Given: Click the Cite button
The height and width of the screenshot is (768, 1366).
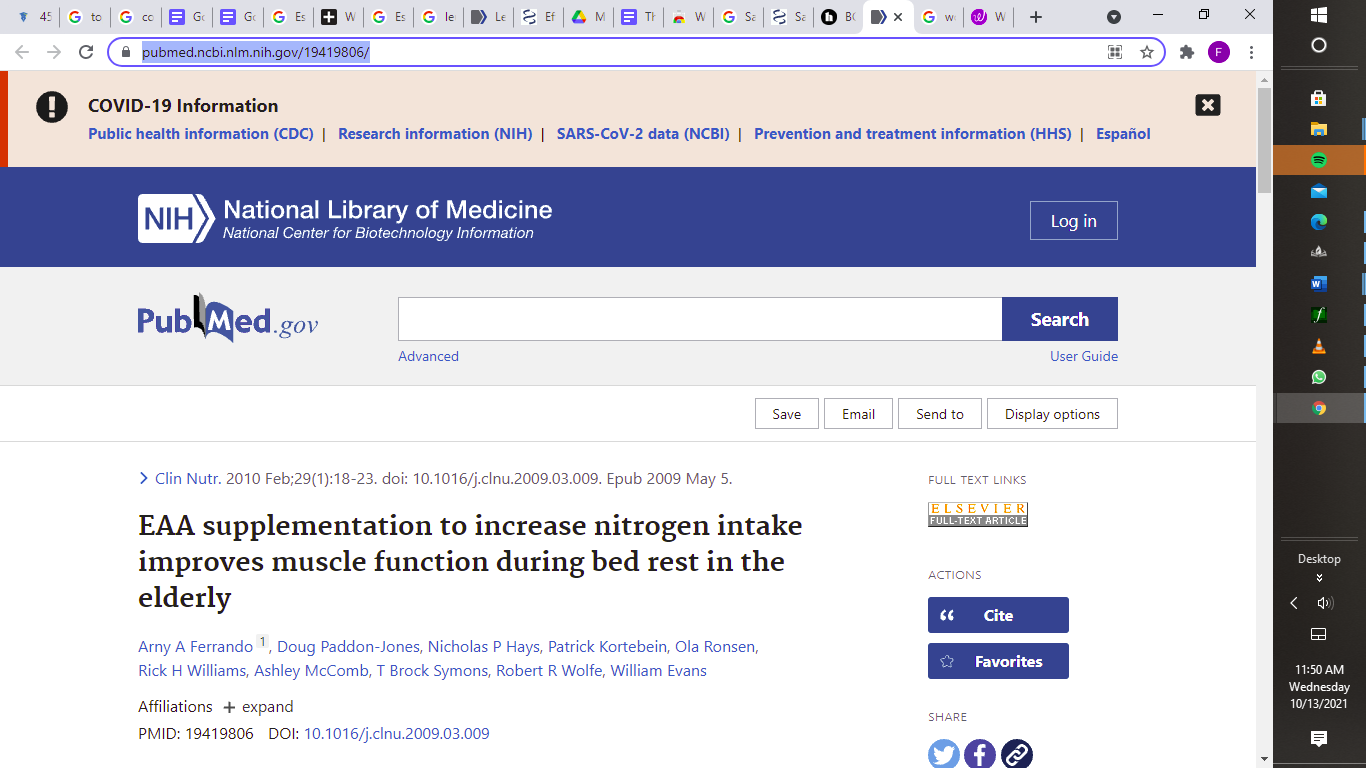Looking at the screenshot, I should click(x=997, y=615).
